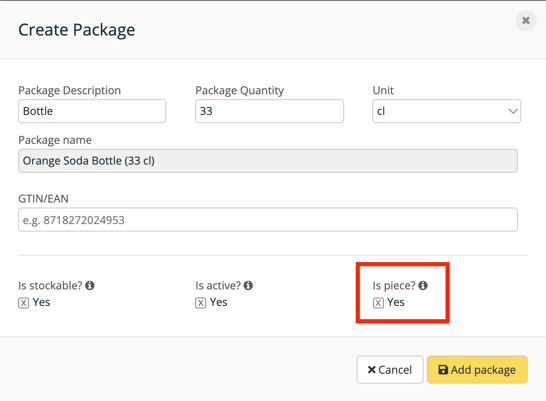Close the Create Package dialog
This screenshot has height=401, width=546.
point(526,21)
